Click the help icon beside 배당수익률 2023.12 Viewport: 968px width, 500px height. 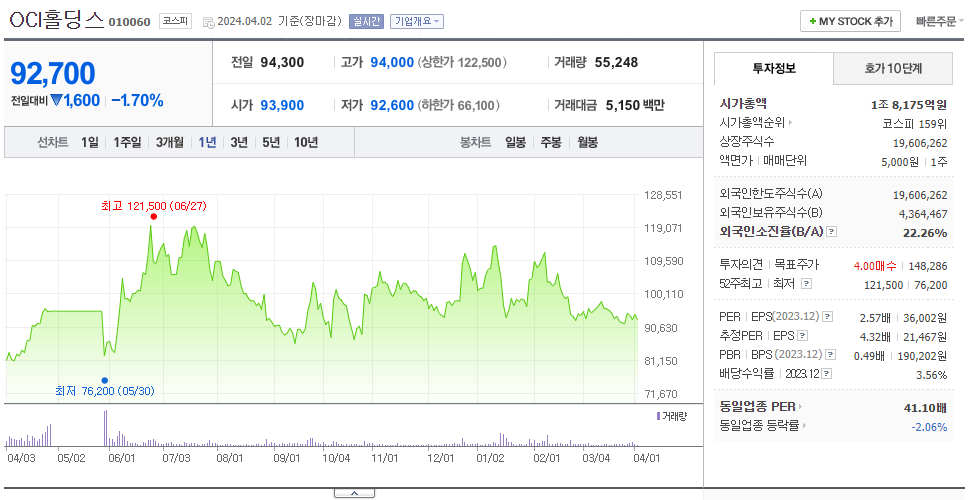(x=827, y=374)
